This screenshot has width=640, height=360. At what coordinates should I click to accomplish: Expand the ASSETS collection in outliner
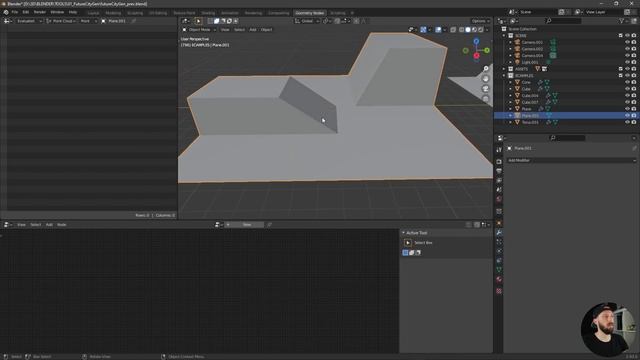(x=504, y=69)
